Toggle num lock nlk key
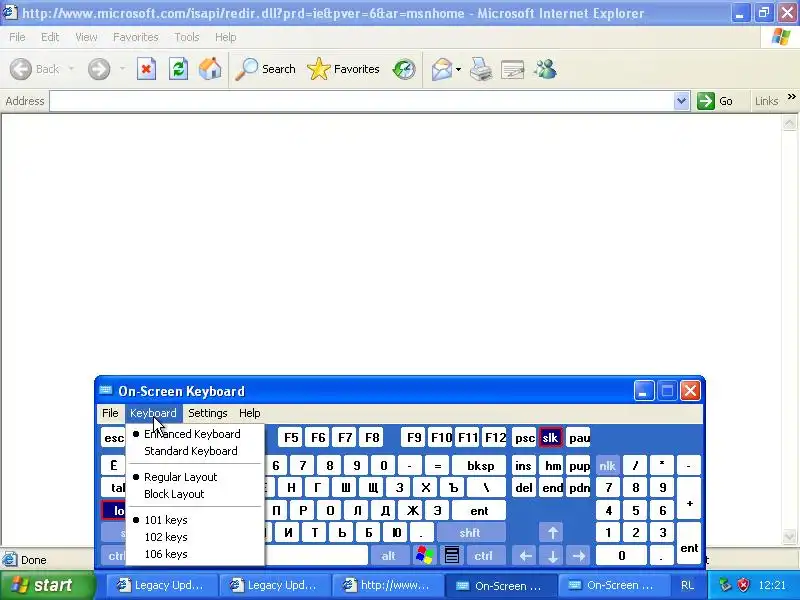Image resolution: width=800 pixels, height=600 pixels. point(607,466)
